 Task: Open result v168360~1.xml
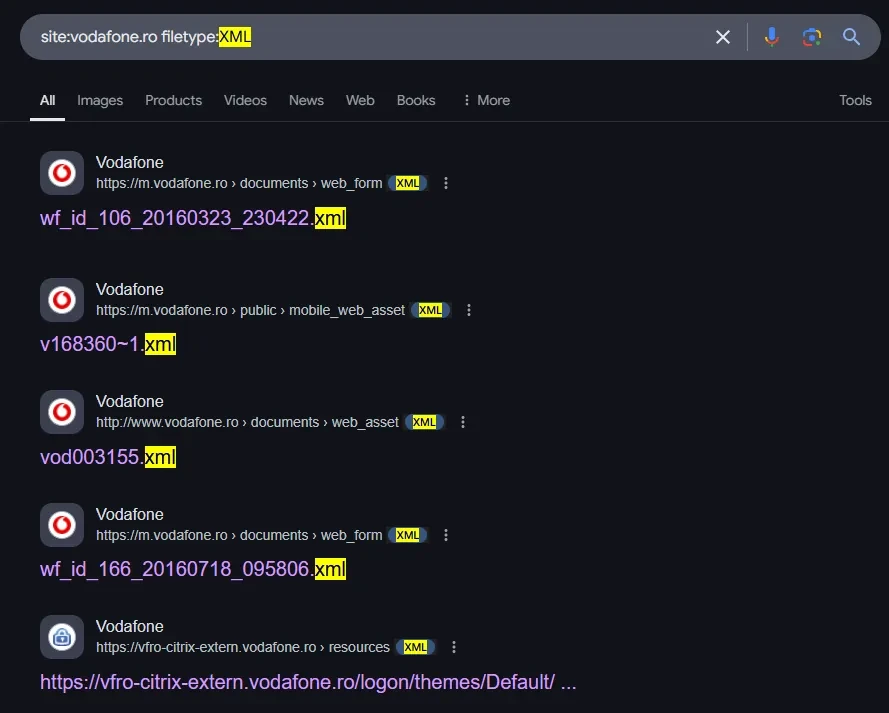[108, 344]
